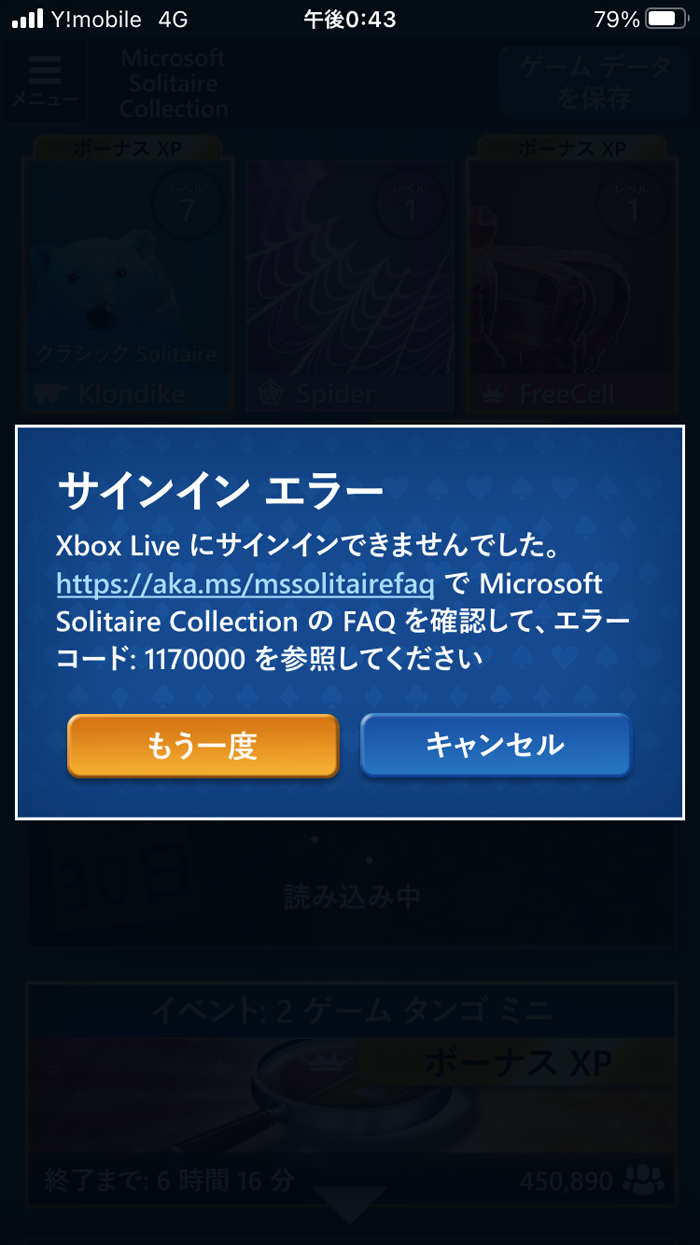The image size is (700, 1245).
Task: Tap the キャンセル button
Action: [x=496, y=745]
